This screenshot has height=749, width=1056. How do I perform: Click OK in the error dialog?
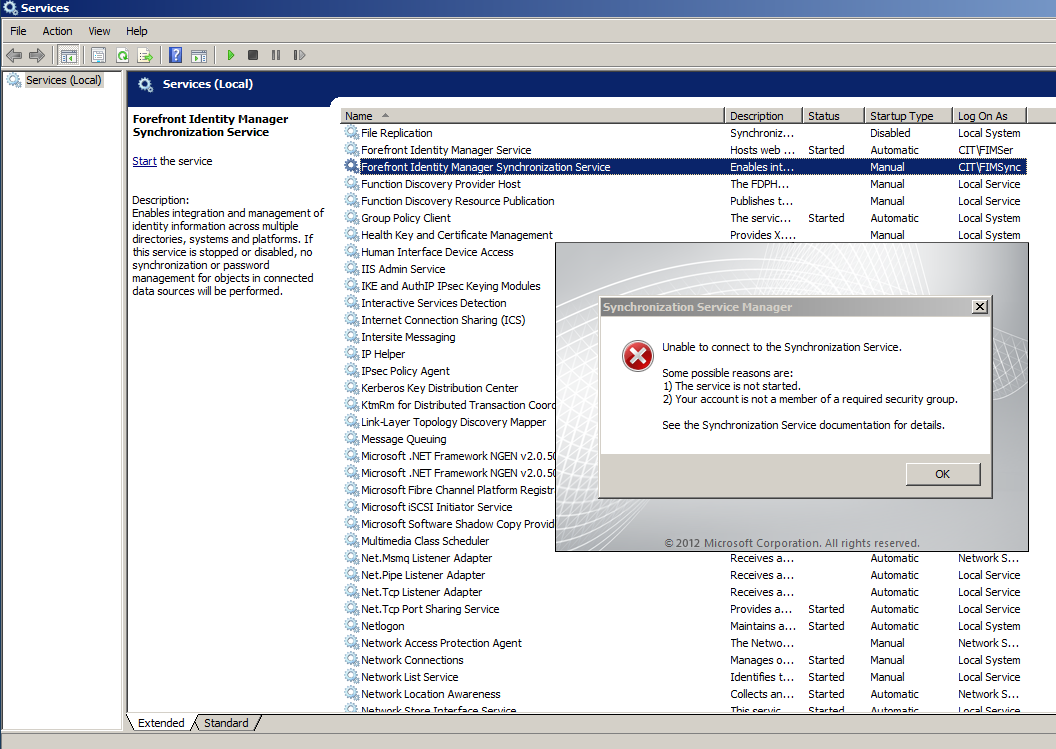point(942,474)
